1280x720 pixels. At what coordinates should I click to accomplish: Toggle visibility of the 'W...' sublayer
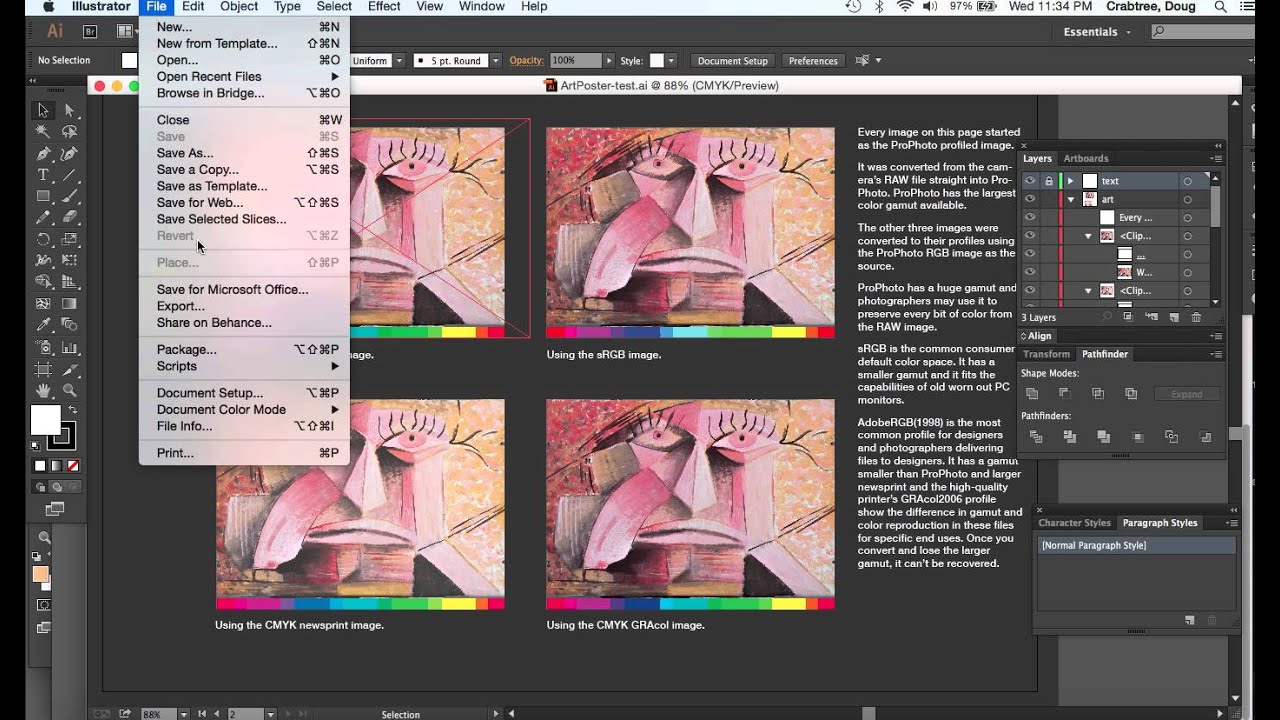[x=1029, y=272]
